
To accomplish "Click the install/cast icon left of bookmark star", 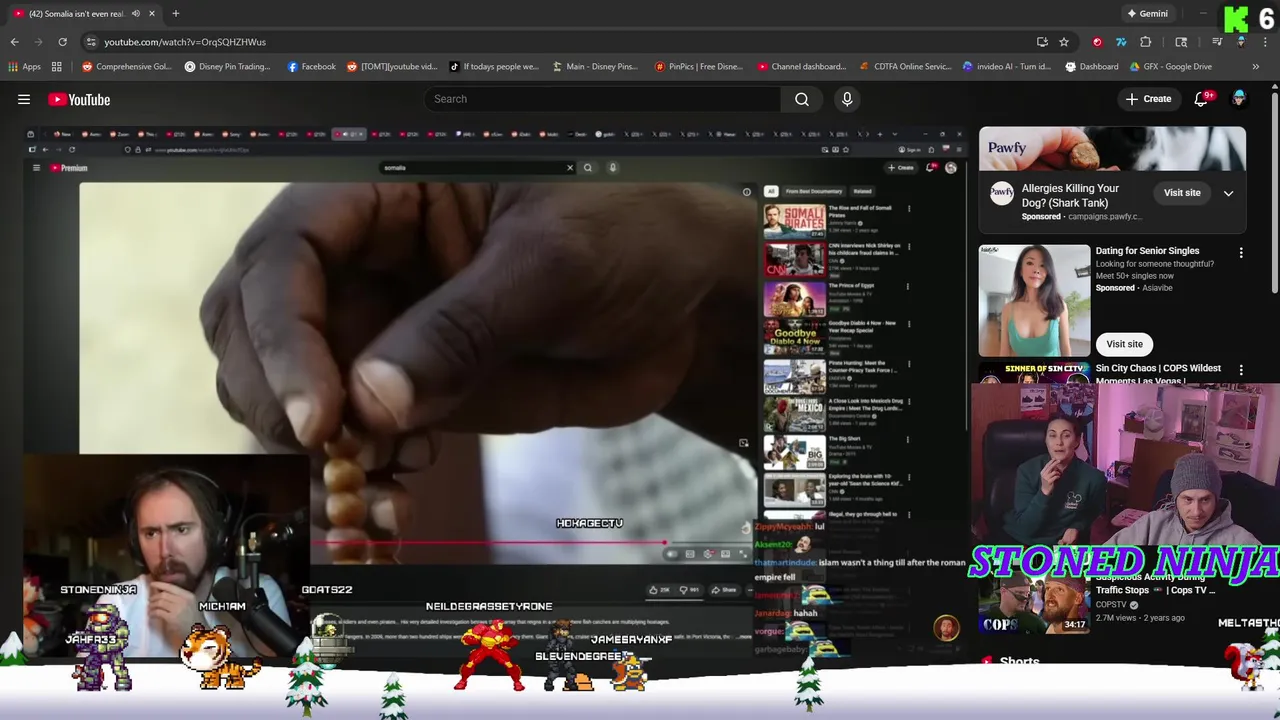I will 1042,42.
